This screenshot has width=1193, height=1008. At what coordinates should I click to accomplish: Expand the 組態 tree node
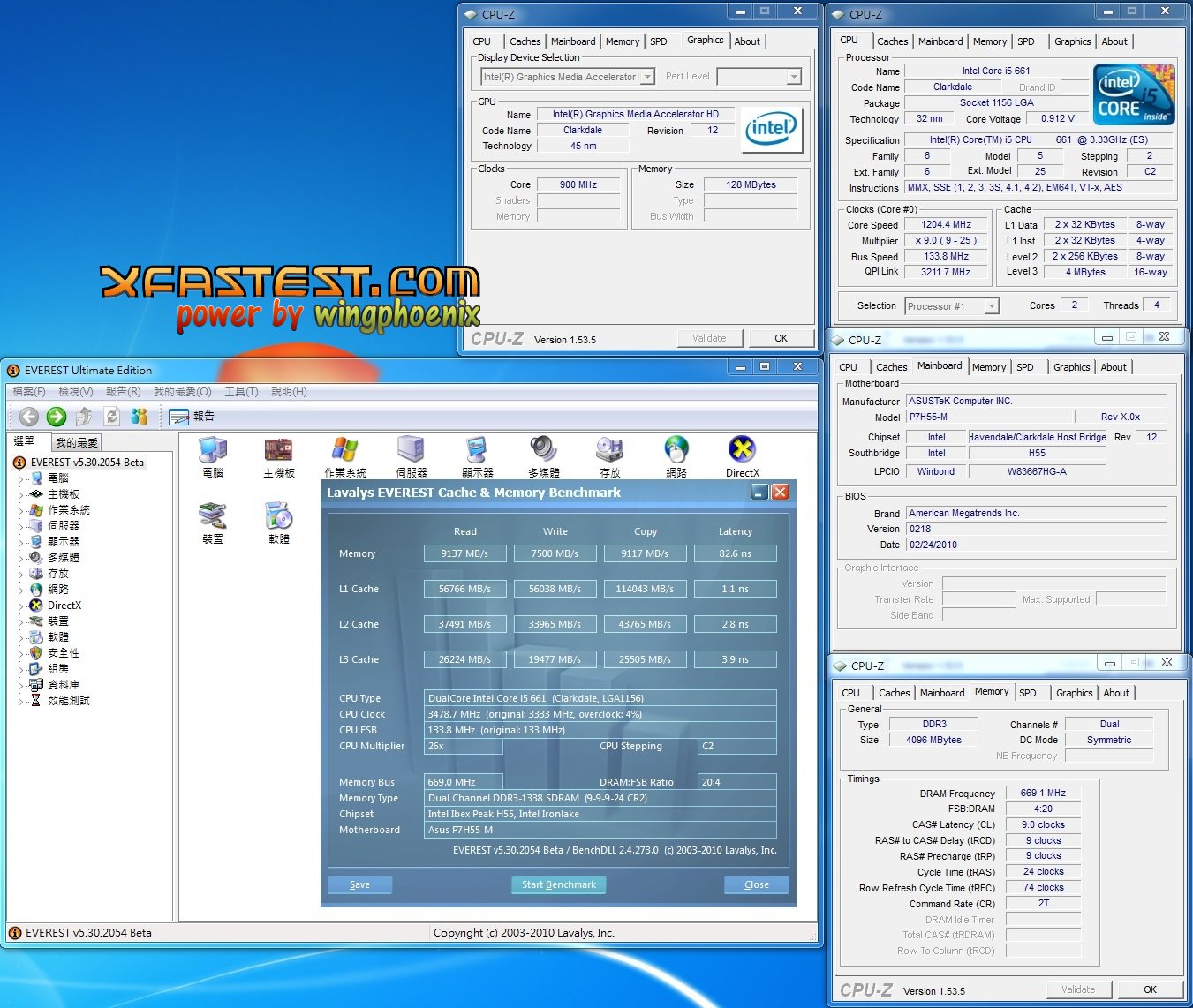pyautogui.click(x=21, y=670)
